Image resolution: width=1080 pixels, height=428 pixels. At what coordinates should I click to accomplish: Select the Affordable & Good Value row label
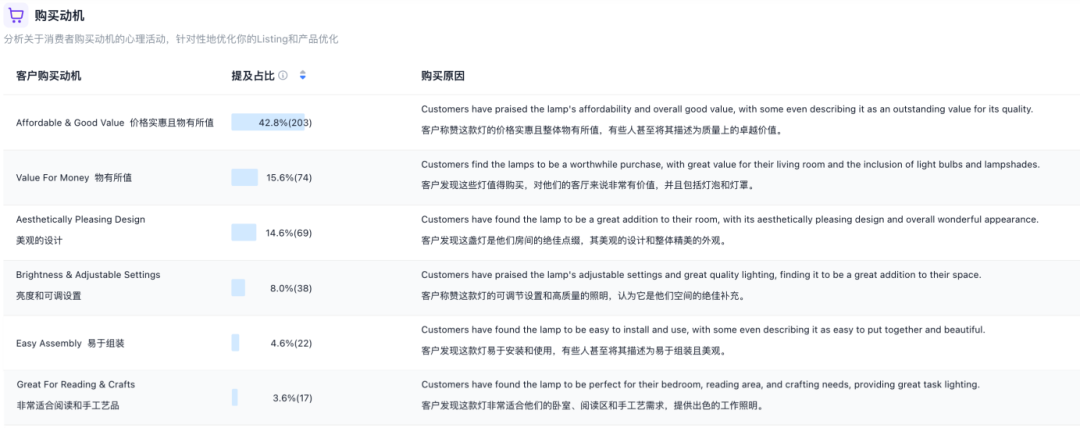click(114, 123)
